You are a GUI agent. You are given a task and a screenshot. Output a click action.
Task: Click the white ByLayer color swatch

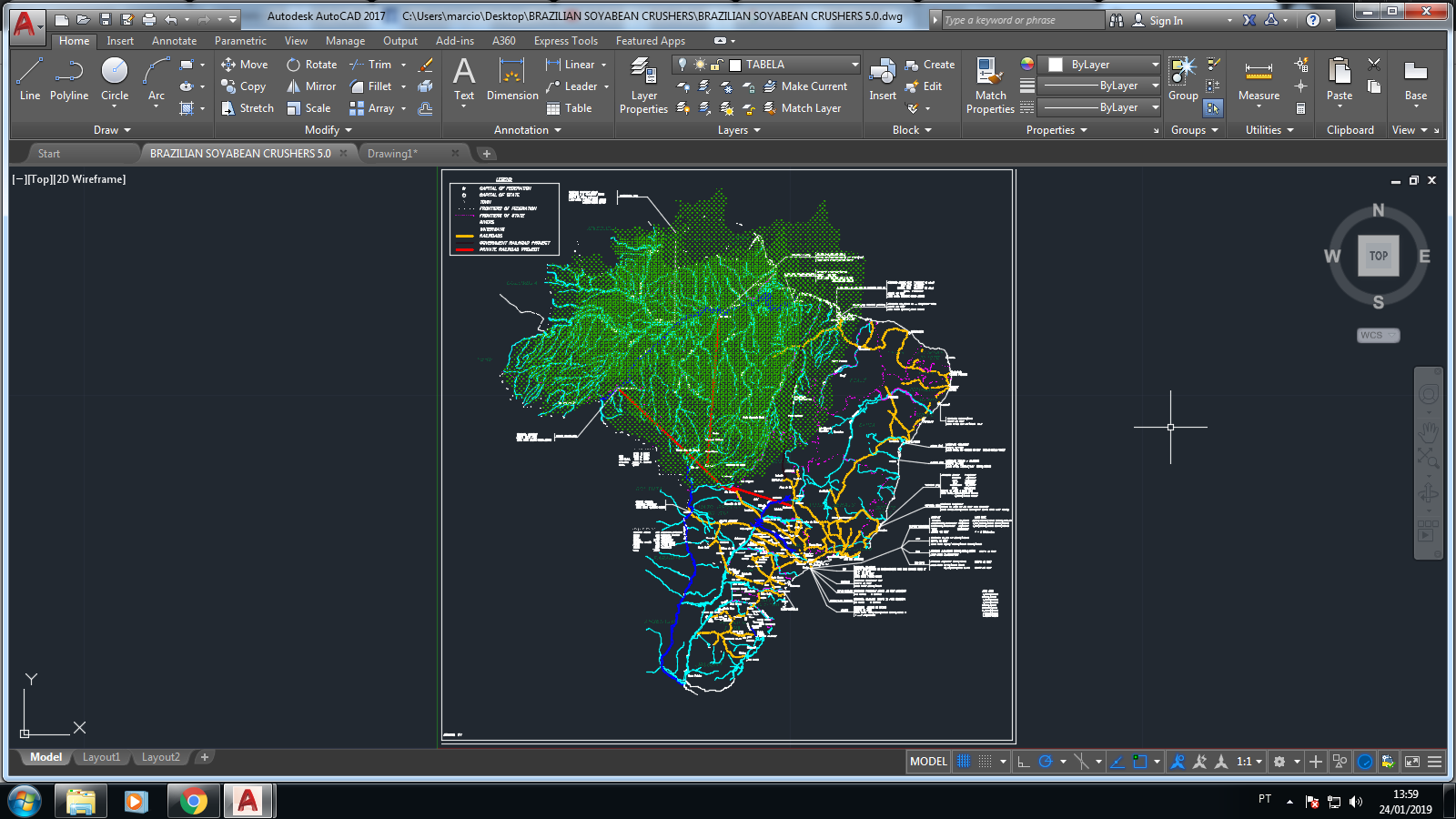pos(1056,65)
